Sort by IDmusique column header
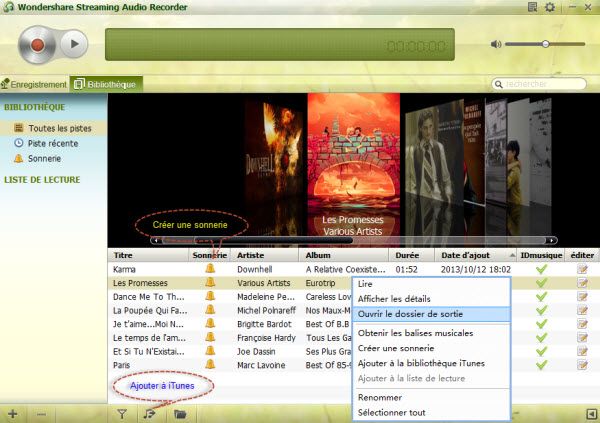Image resolution: width=600 pixels, height=423 pixels. point(541,255)
